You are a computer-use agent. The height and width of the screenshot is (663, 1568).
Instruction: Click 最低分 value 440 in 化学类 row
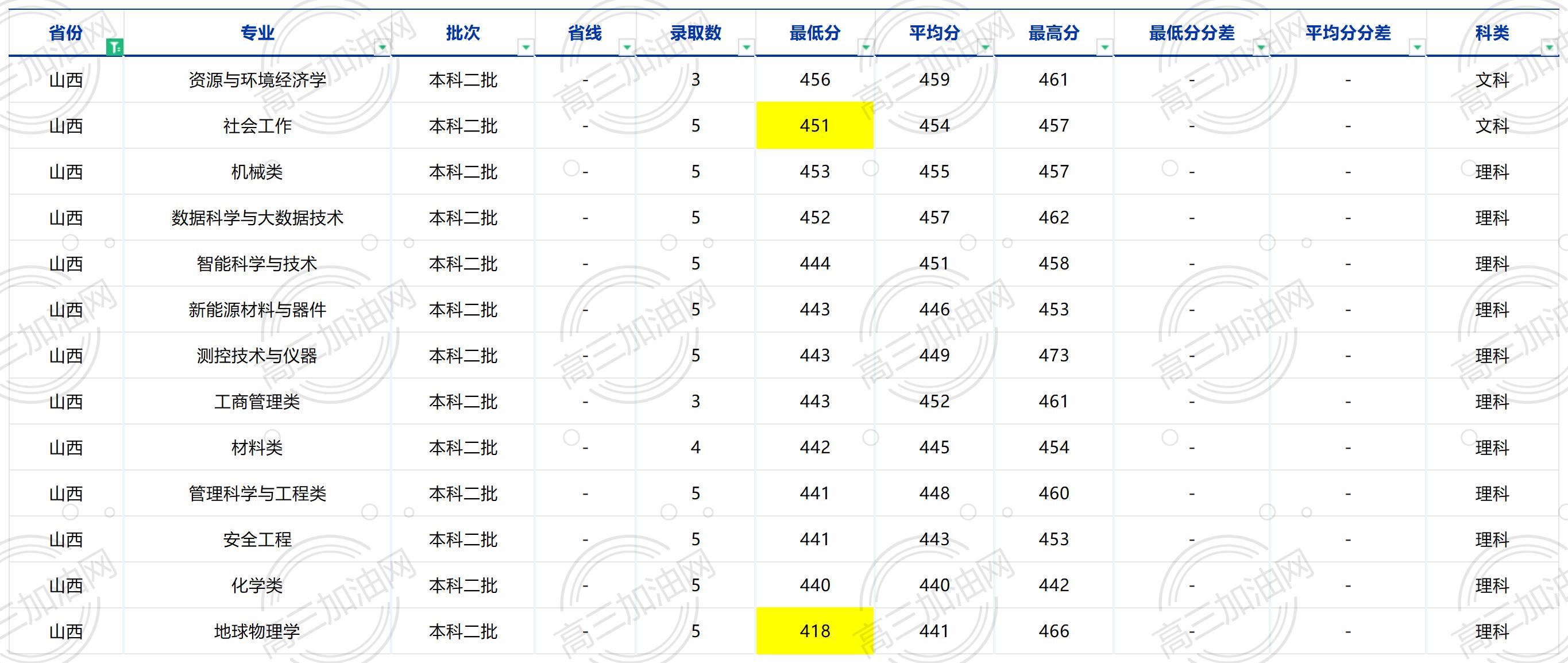pos(814,585)
